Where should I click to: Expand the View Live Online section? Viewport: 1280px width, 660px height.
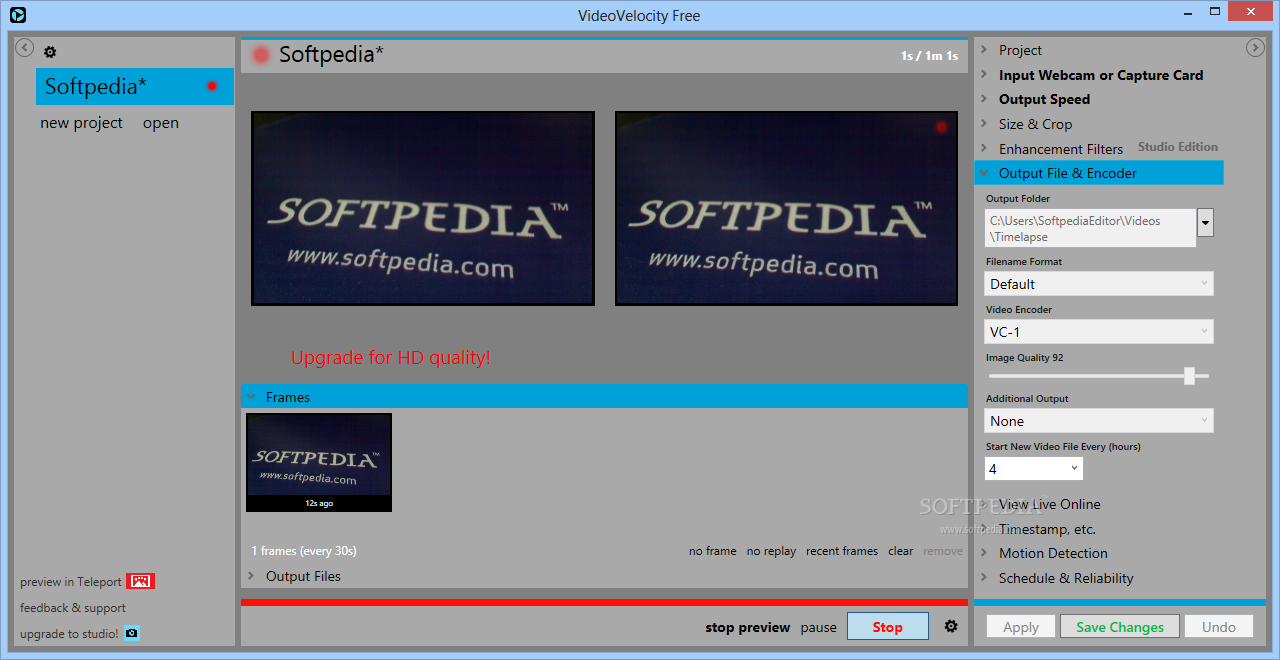click(1049, 504)
